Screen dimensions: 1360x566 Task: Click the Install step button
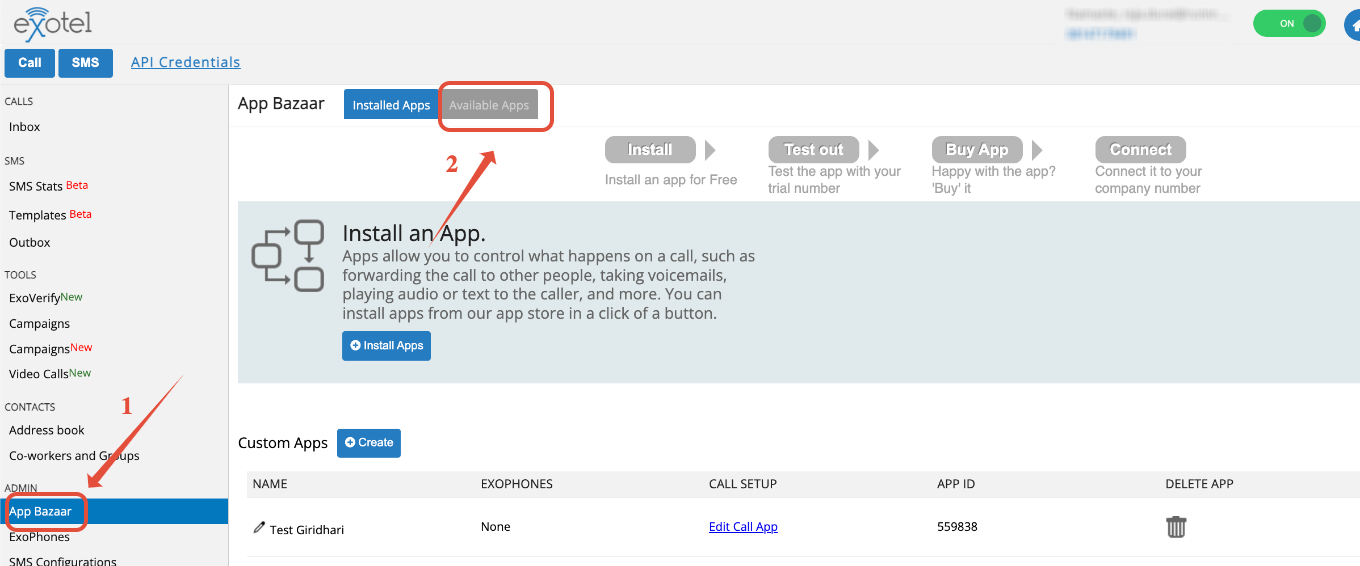650,150
